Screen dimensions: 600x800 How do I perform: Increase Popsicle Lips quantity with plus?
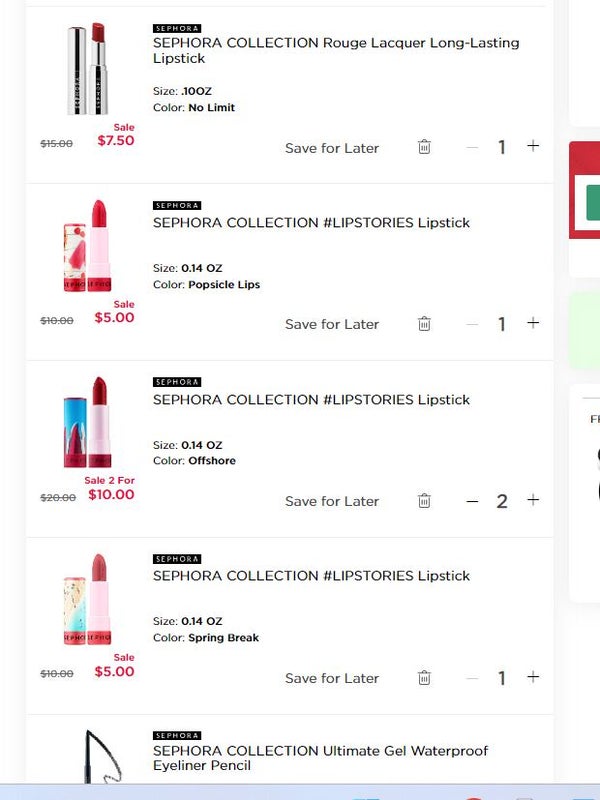(533, 323)
